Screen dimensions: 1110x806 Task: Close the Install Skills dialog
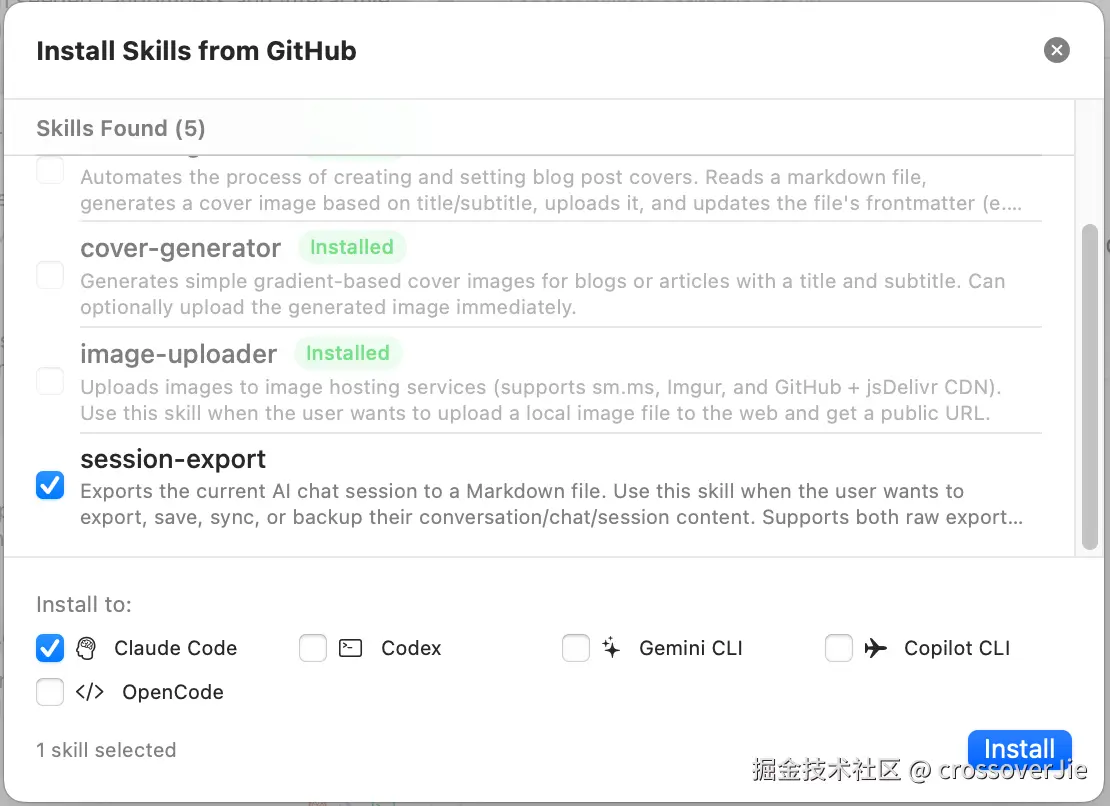(x=1056, y=50)
